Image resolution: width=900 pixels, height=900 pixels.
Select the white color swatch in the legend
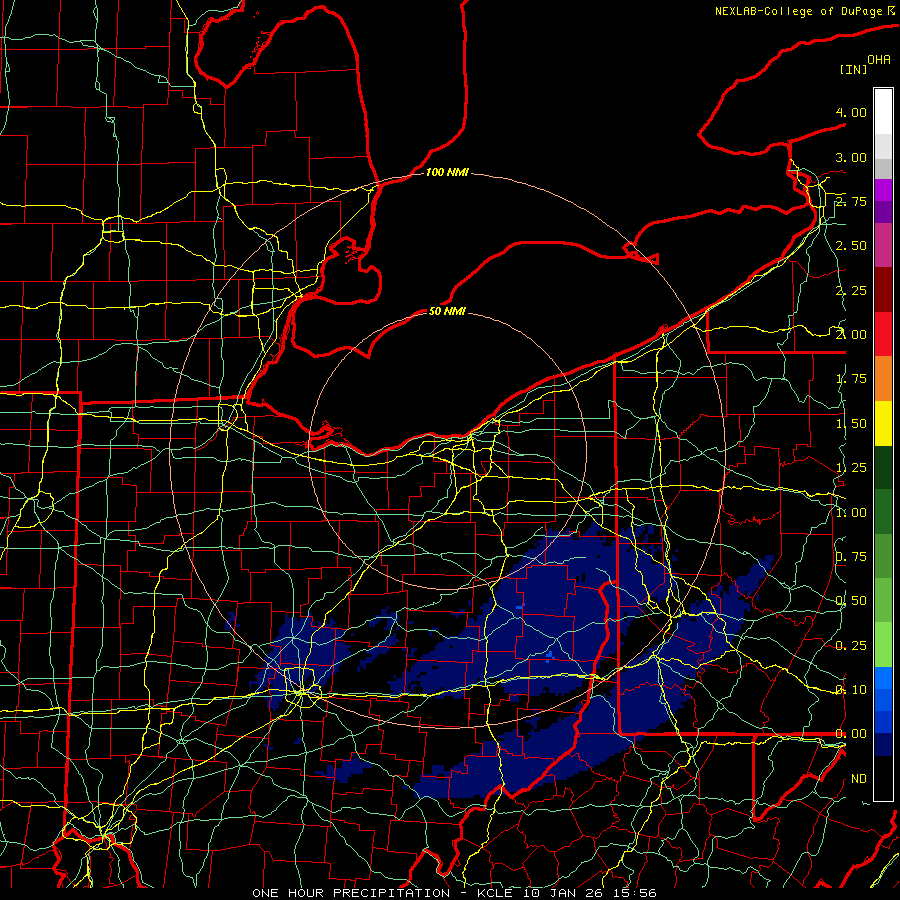coord(883,112)
